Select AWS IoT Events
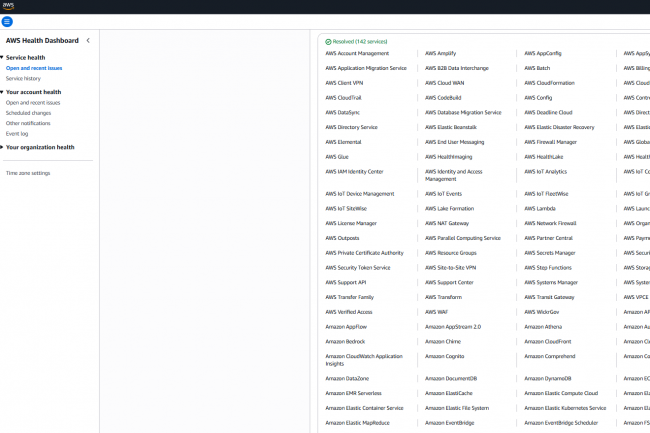Viewport: 650px width, 433px height. click(443, 194)
